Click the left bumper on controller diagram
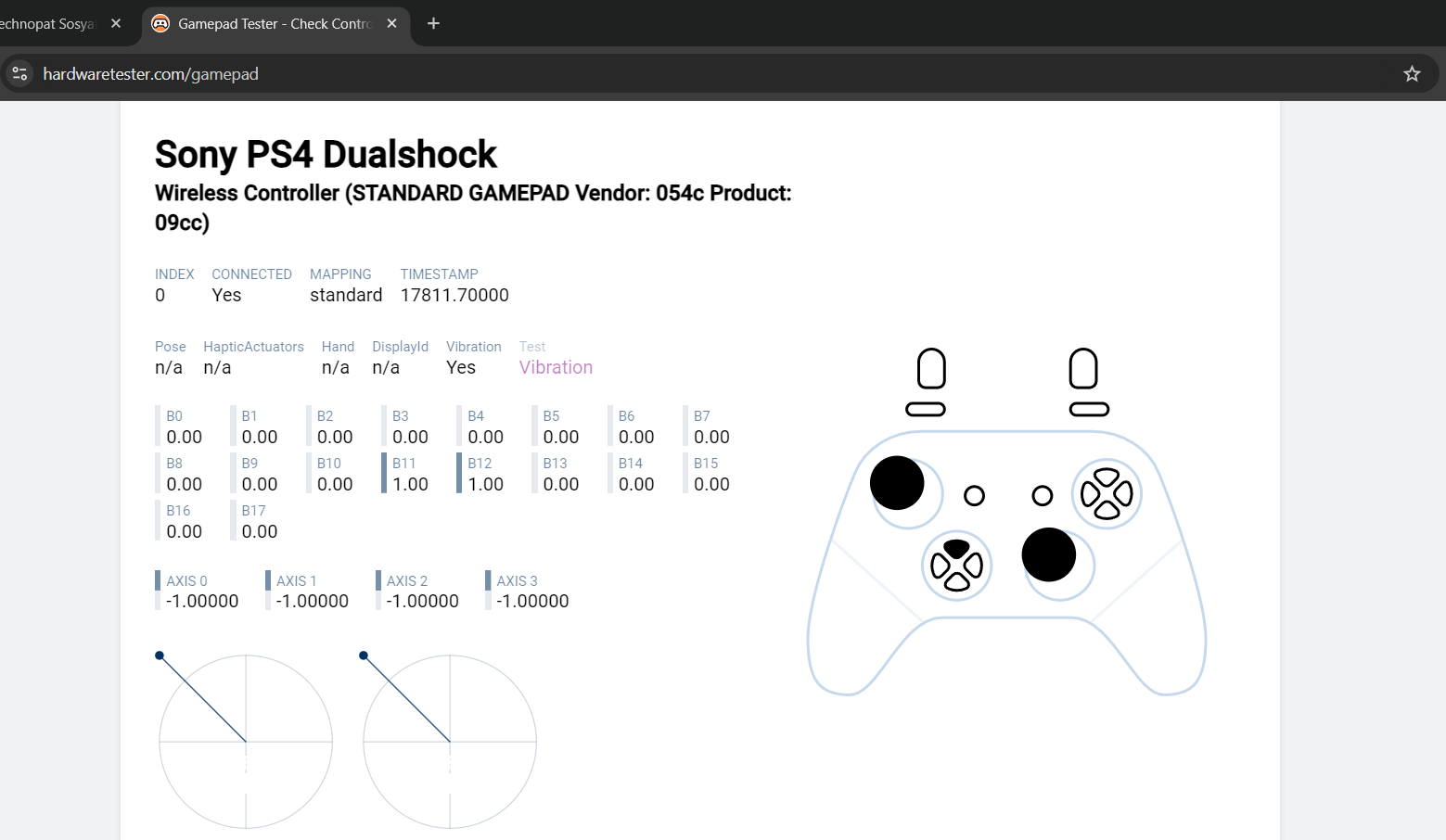Image resolution: width=1446 pixels, height=840 pixels. tap(926, 410)
